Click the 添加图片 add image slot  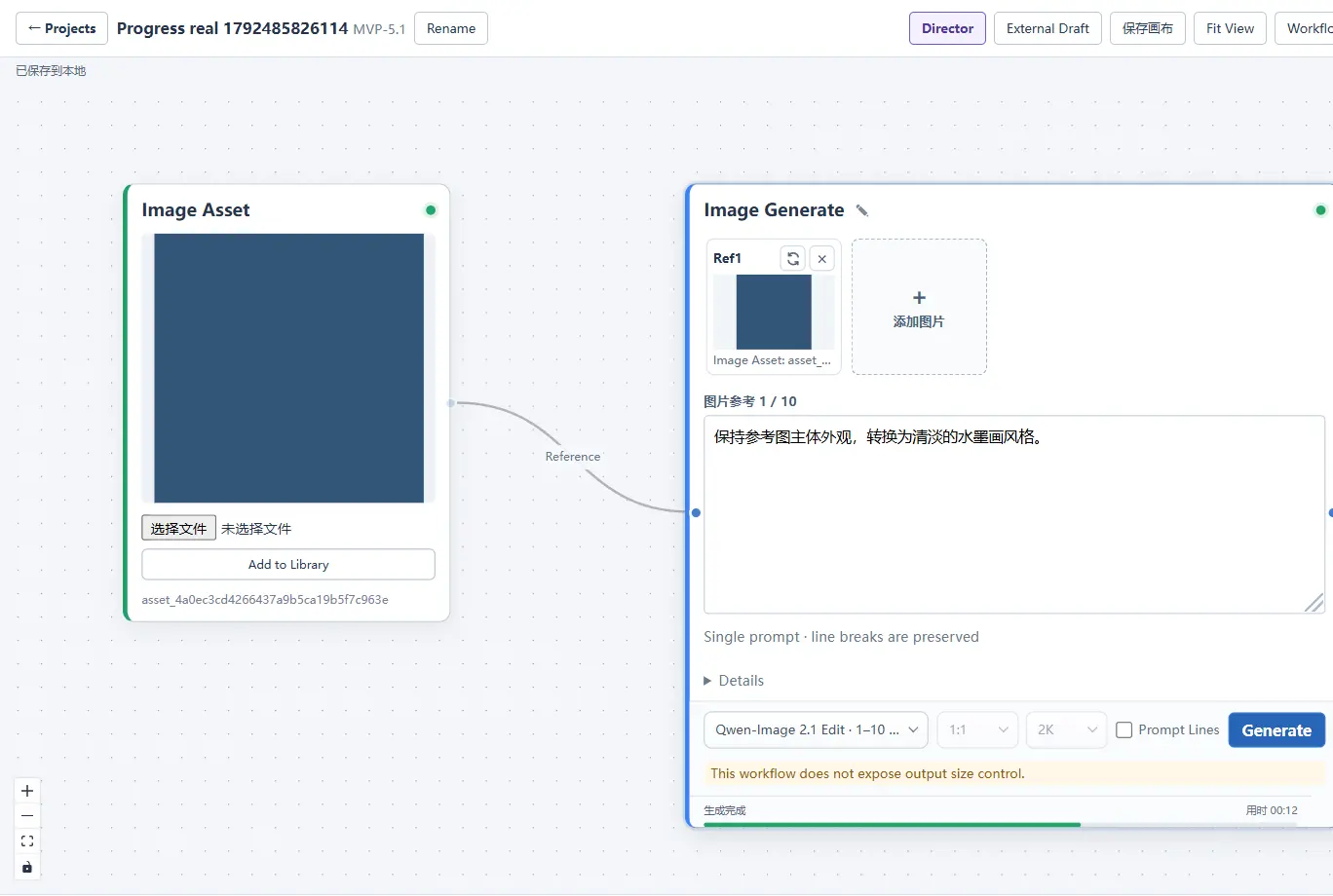pos(919,307)
